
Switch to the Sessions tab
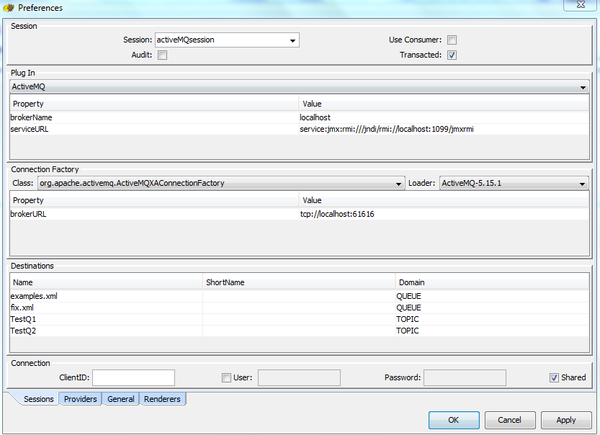click(38, 399)
